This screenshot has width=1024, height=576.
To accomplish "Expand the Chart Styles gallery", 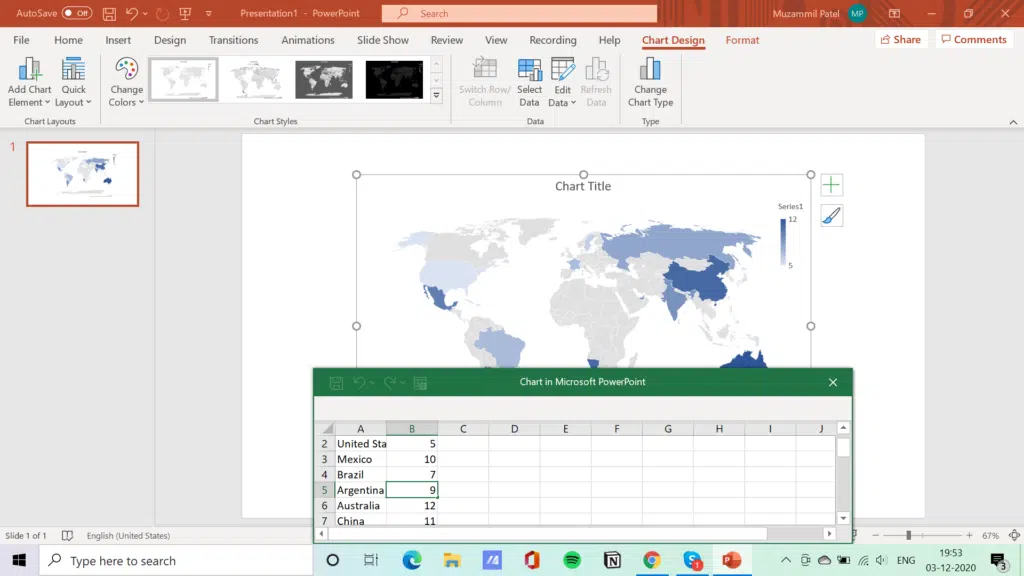I will (436, 96).
